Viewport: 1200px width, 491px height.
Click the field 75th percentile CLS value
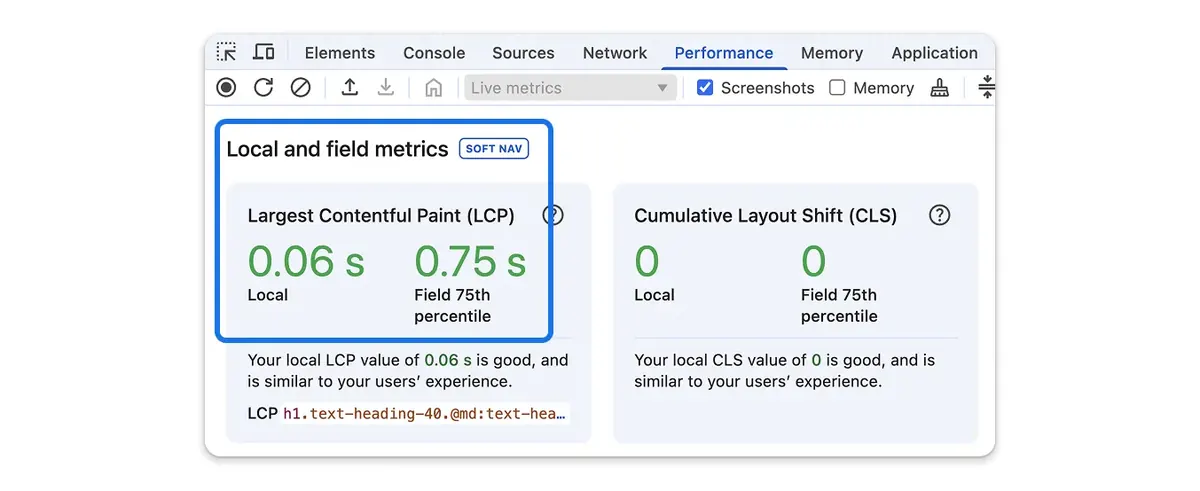(x=814, y=262)
